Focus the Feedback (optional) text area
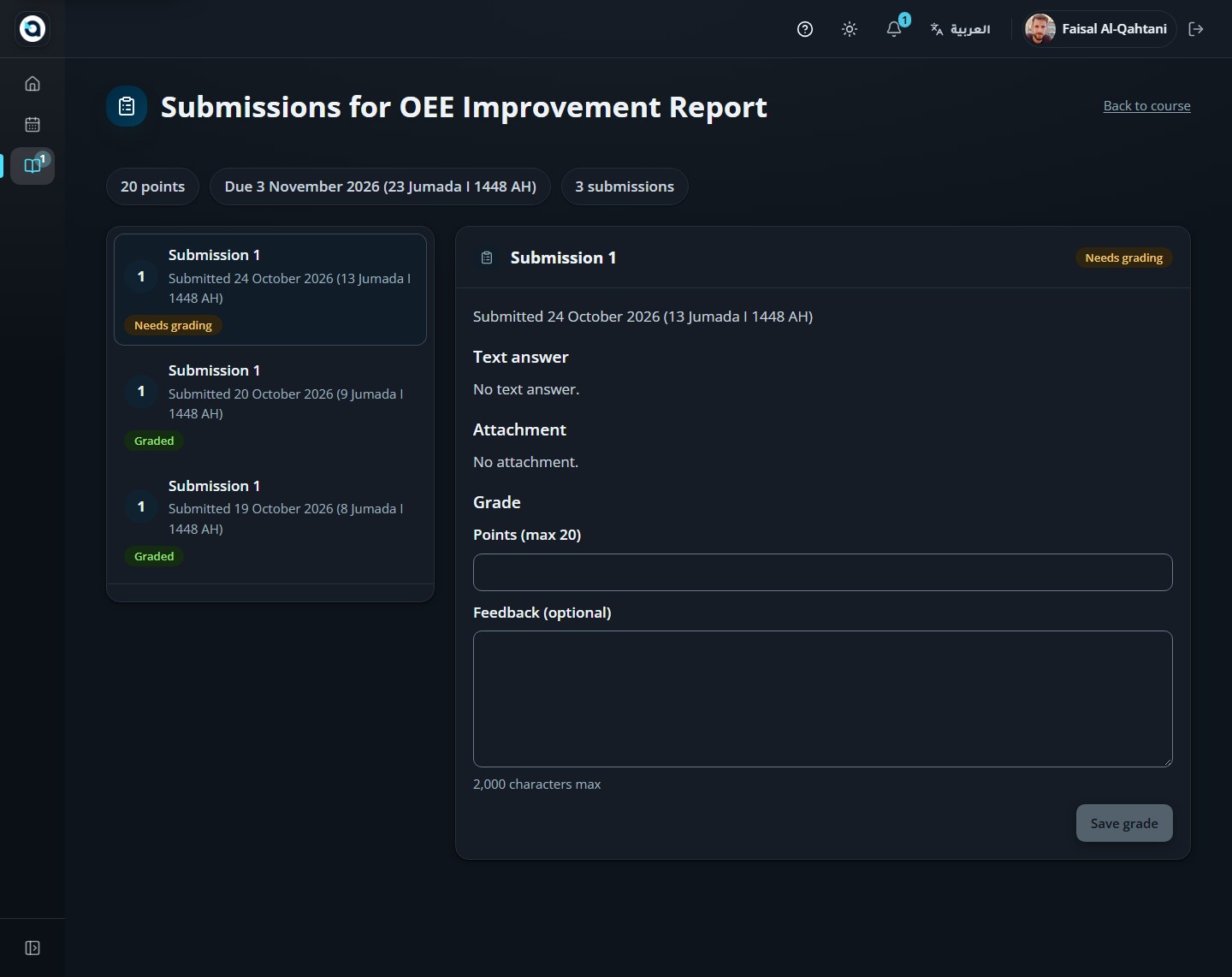Screen dimensions: 1232x977 pyautogui.click(x=823, y=699)
